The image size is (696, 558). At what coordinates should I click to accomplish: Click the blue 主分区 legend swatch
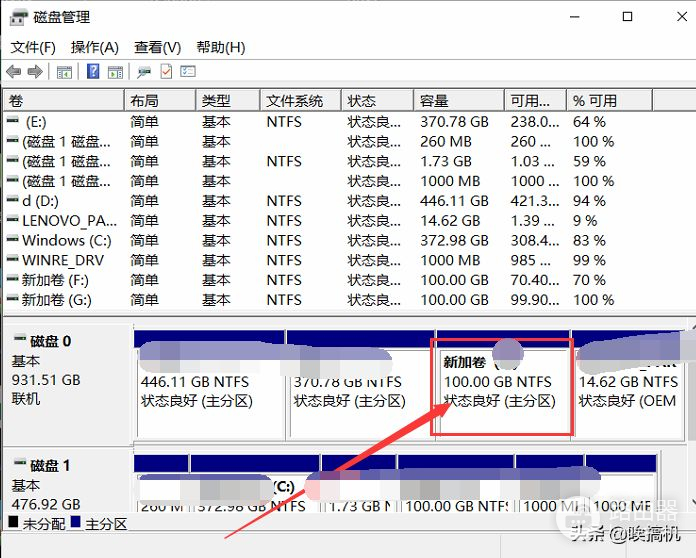pyautogui.click(x=75, y=521)
